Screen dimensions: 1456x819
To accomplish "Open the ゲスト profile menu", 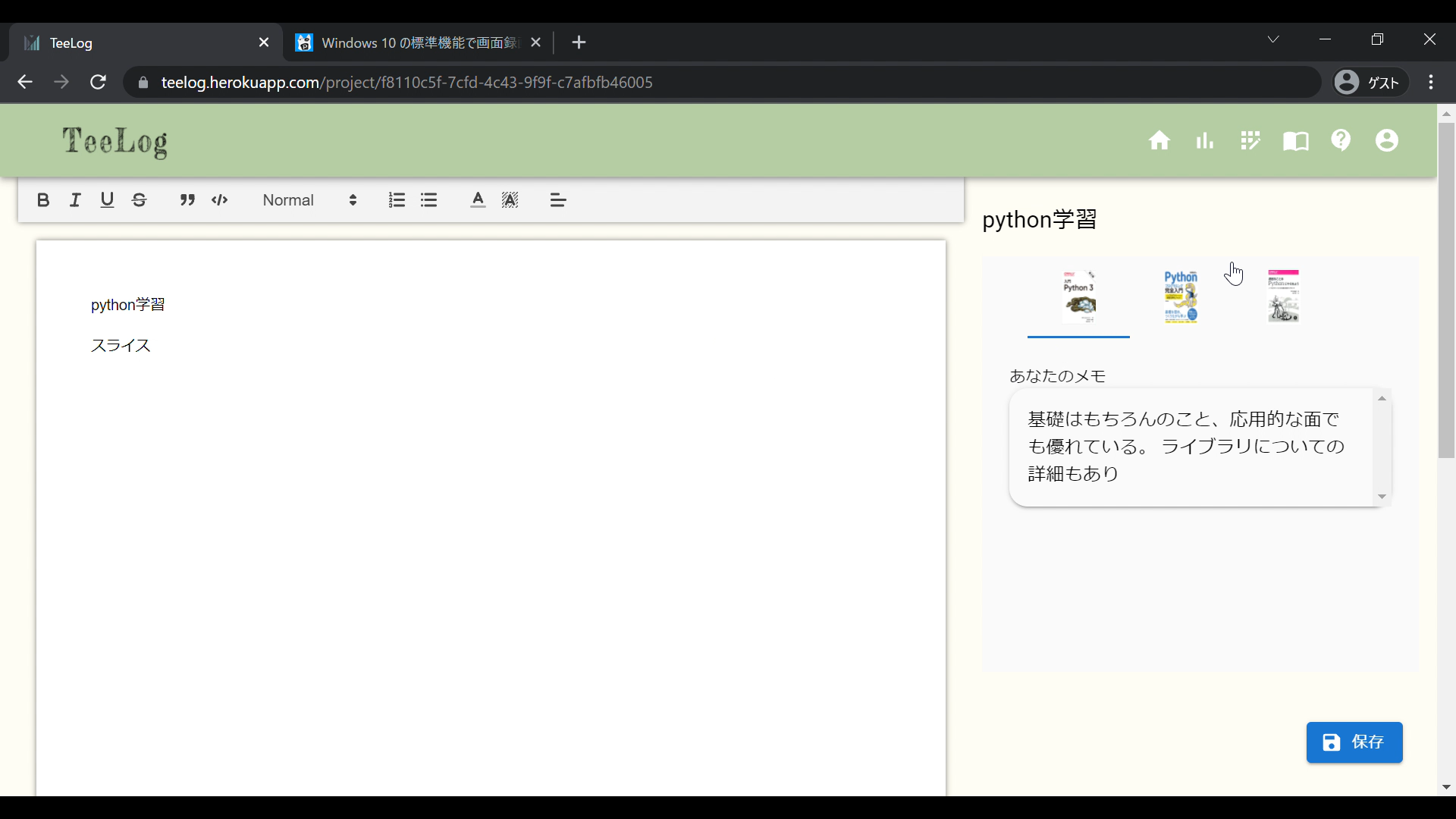I will 1370,83.
